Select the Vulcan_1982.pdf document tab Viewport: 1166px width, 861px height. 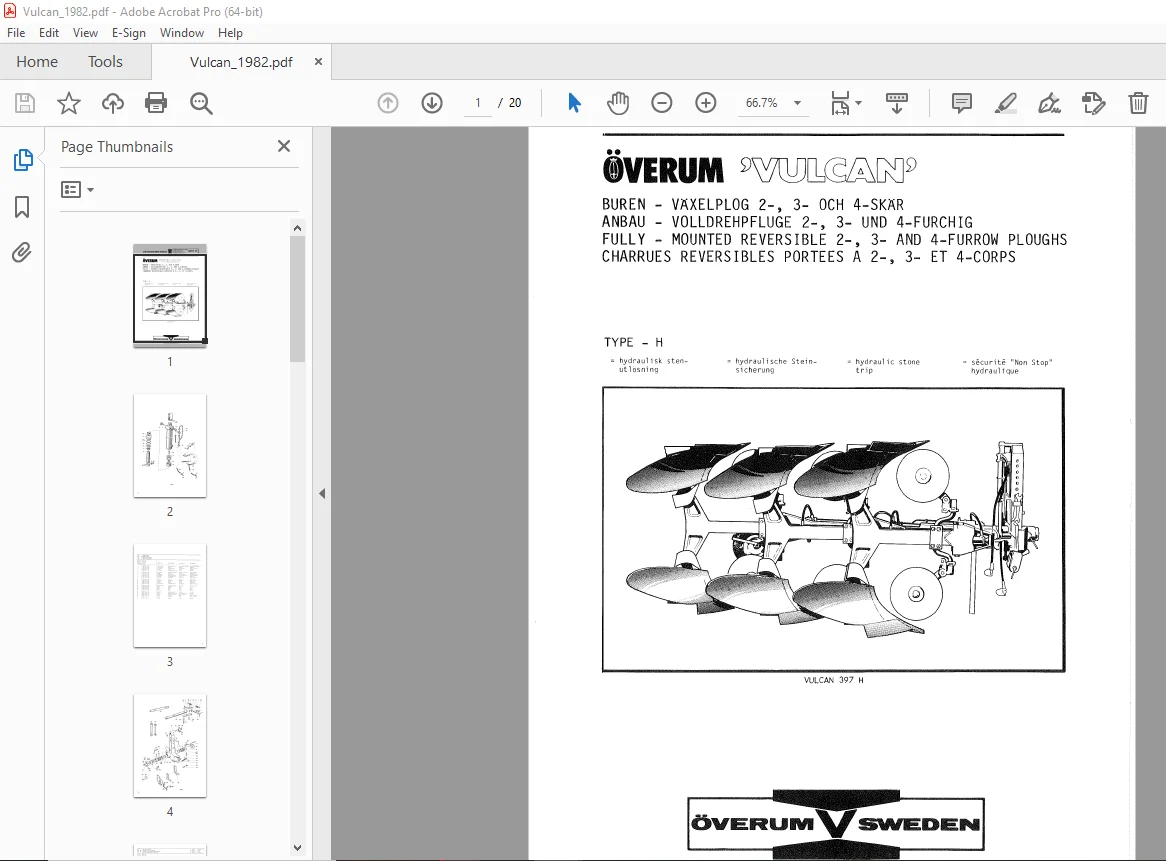[241, 62]
